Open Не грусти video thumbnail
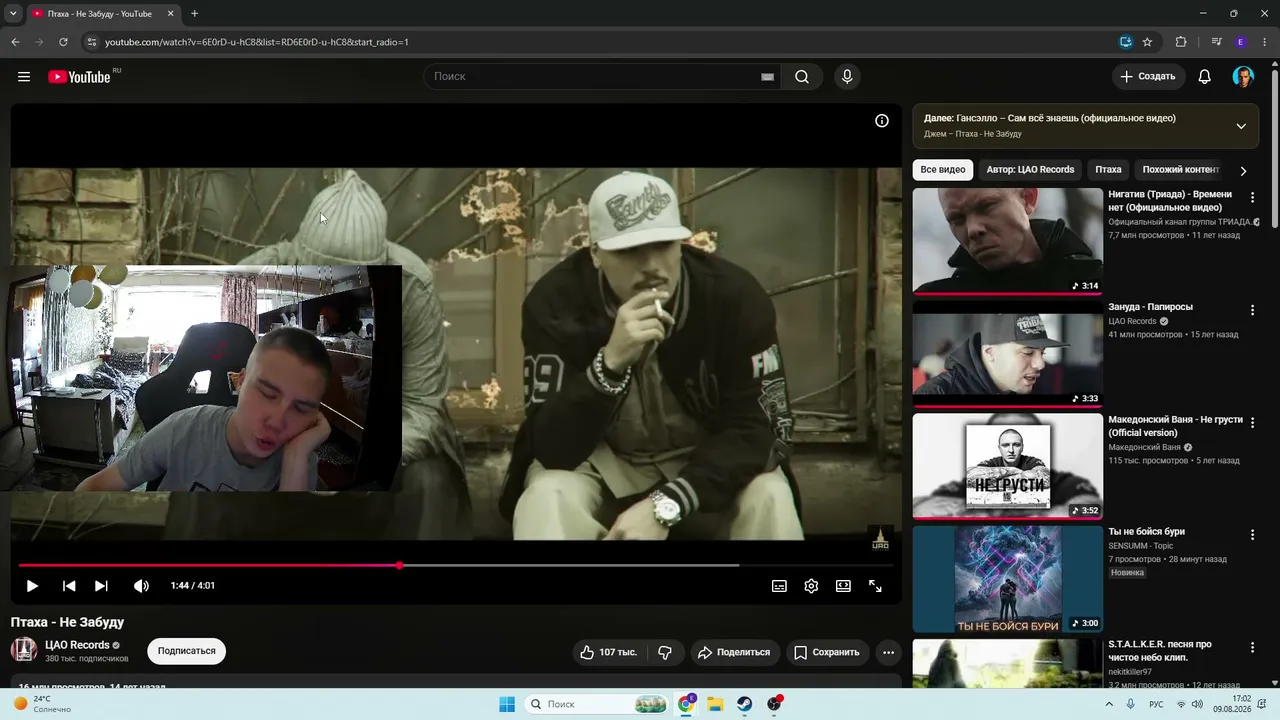The width and height of the screenshot is (1280, 720). [x=1008, y=467]
